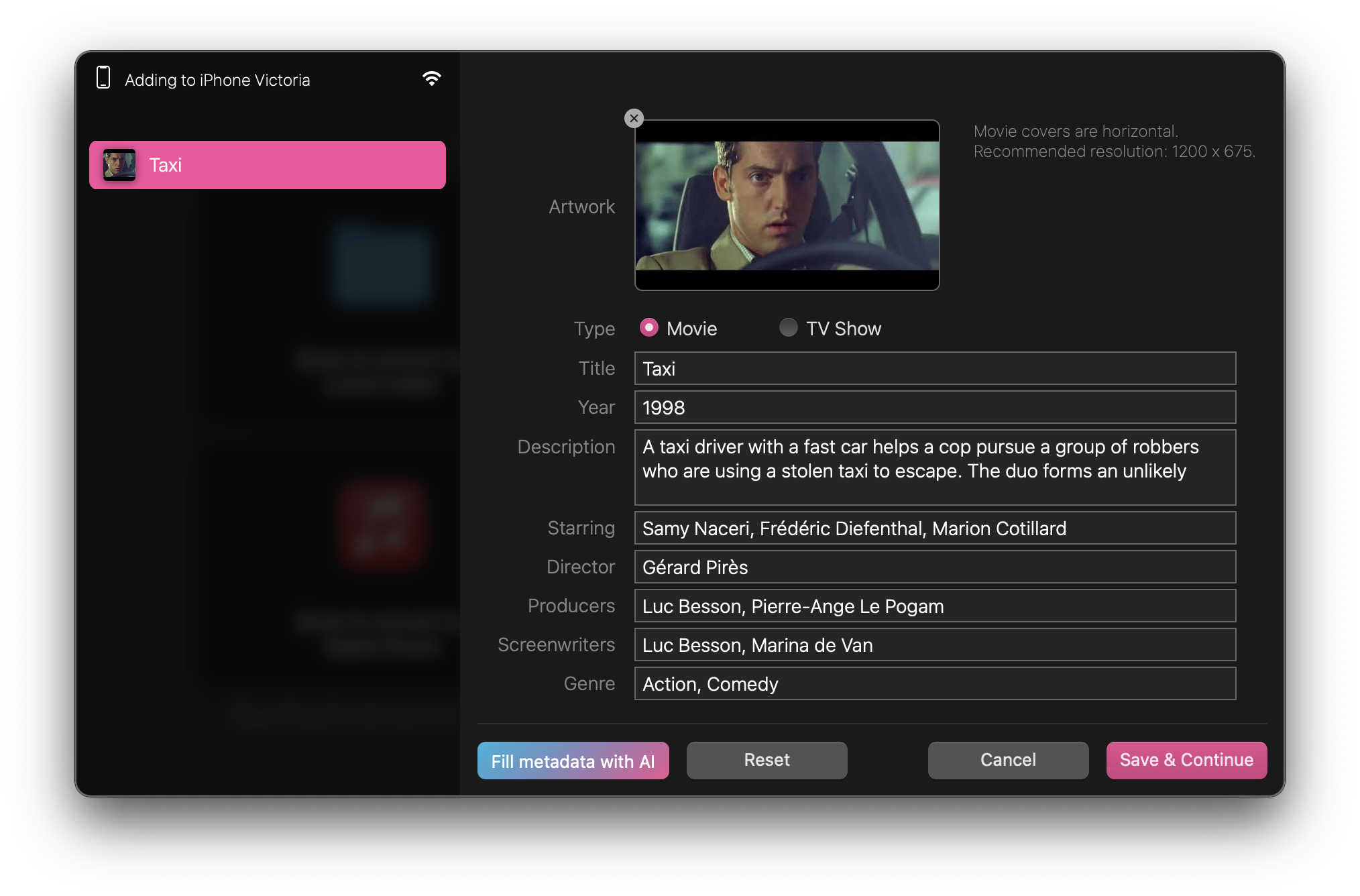This screenshot has width=1360, height=896.
Task: Click the Year field showing 1998
Action: coord(935,407)
